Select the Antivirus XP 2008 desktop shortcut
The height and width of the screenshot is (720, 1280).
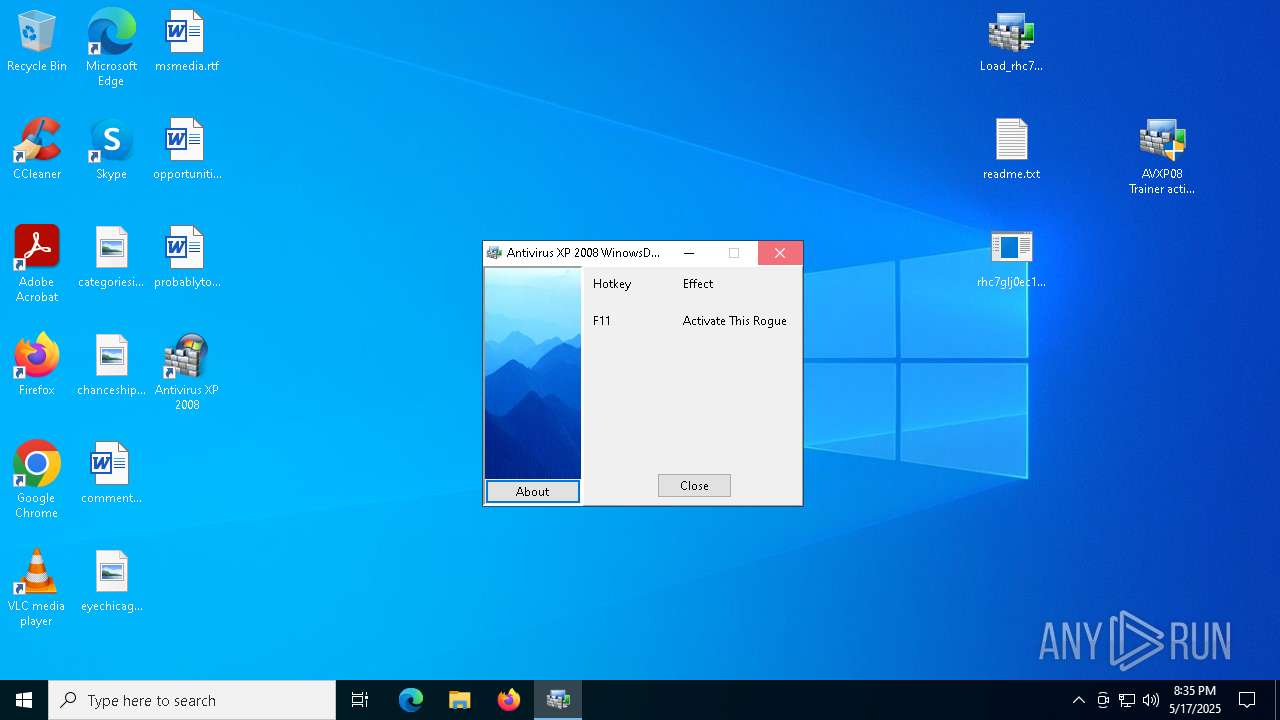[186, 372]
